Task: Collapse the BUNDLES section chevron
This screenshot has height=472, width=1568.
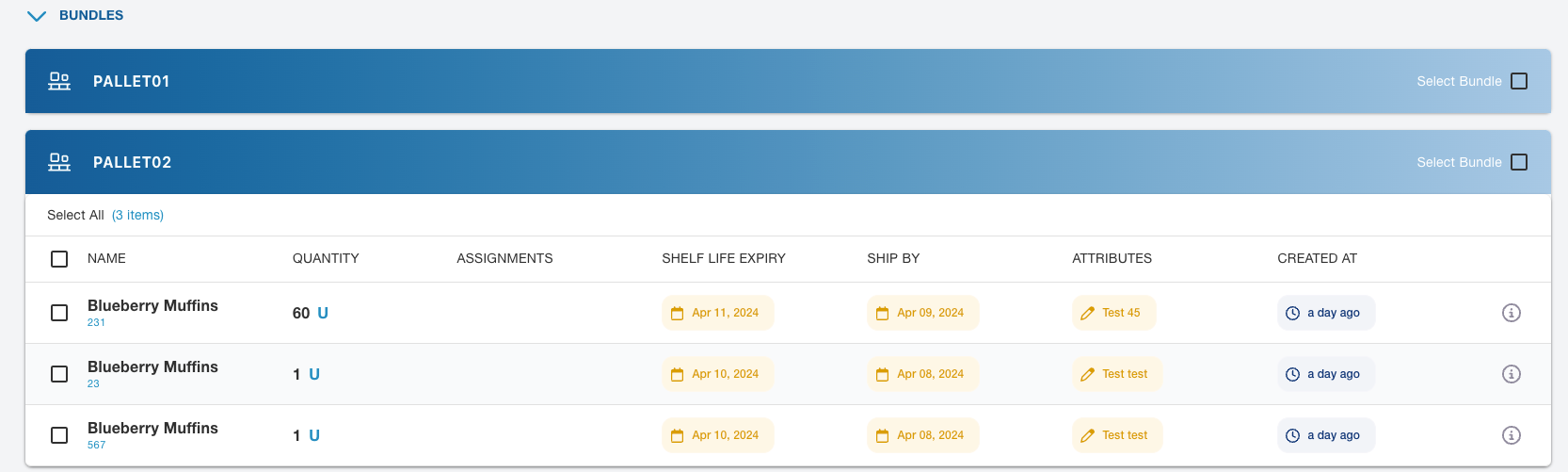Action: coord(37,16)
